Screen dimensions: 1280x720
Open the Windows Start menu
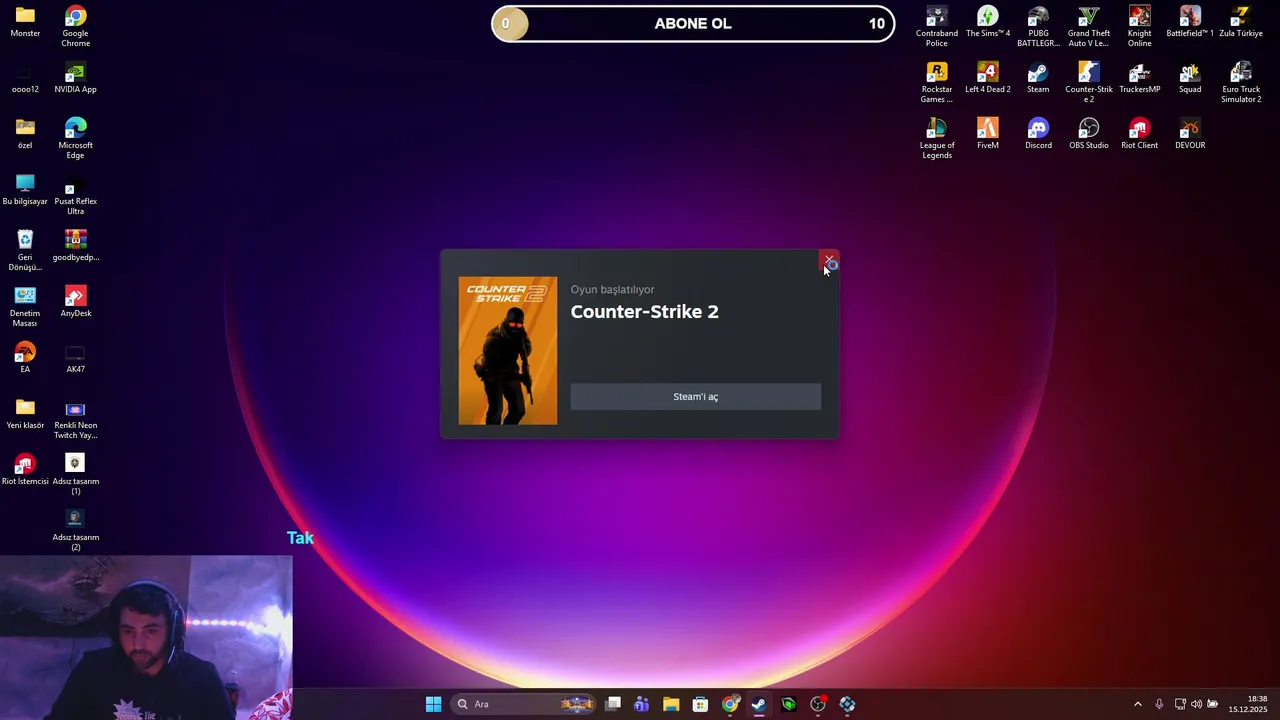433,704
